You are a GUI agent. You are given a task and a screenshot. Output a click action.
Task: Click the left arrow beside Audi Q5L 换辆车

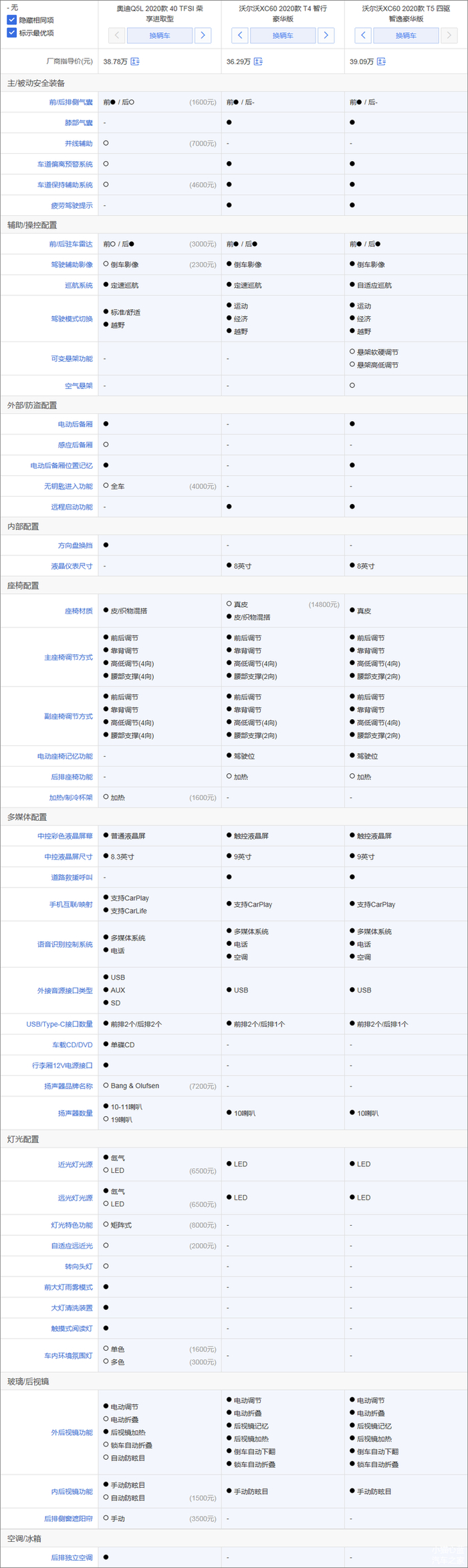[x=116, y=35]
